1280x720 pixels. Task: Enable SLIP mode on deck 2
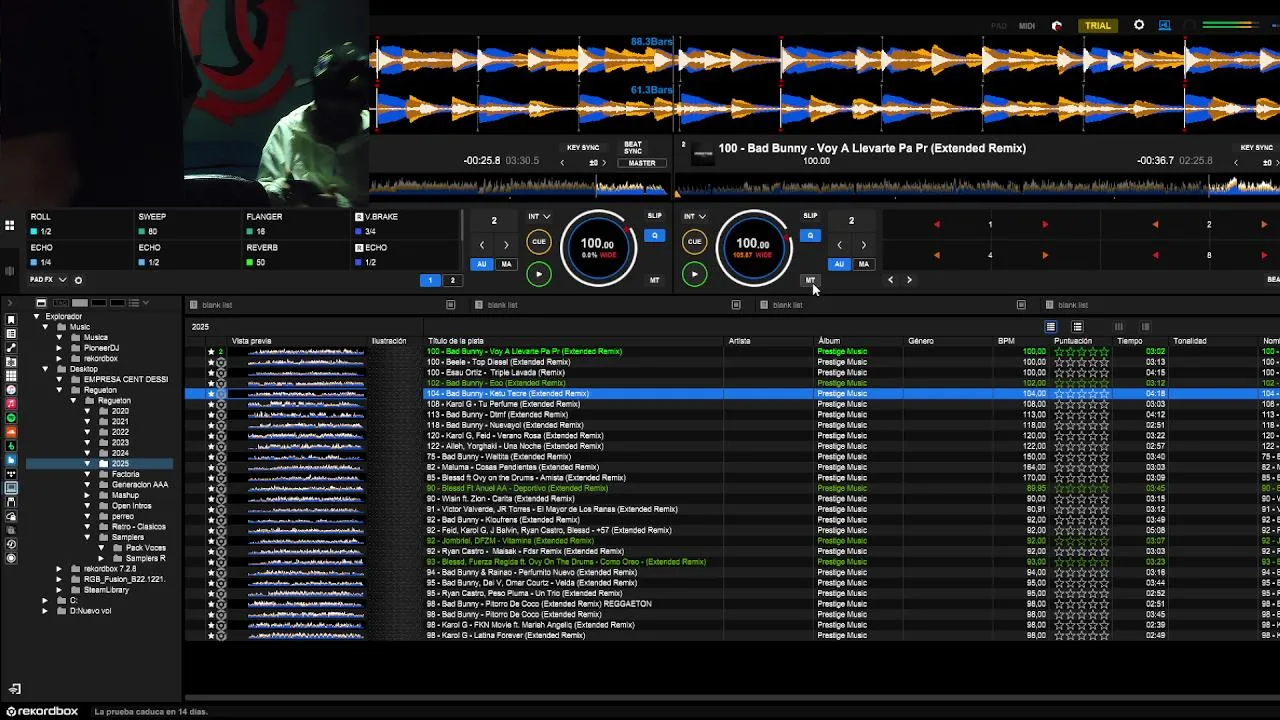pos(810,215)
